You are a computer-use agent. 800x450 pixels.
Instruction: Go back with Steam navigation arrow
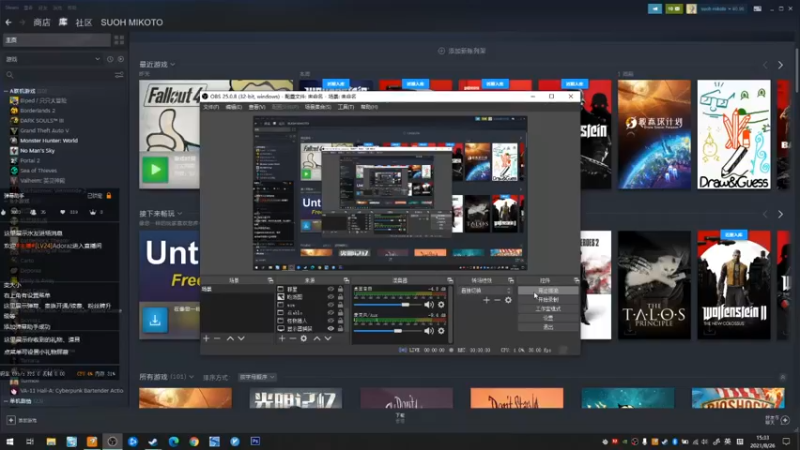click(x=9, y=22)
